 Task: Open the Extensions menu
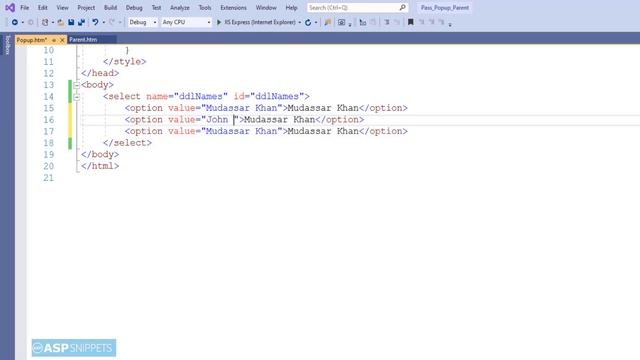233,8
